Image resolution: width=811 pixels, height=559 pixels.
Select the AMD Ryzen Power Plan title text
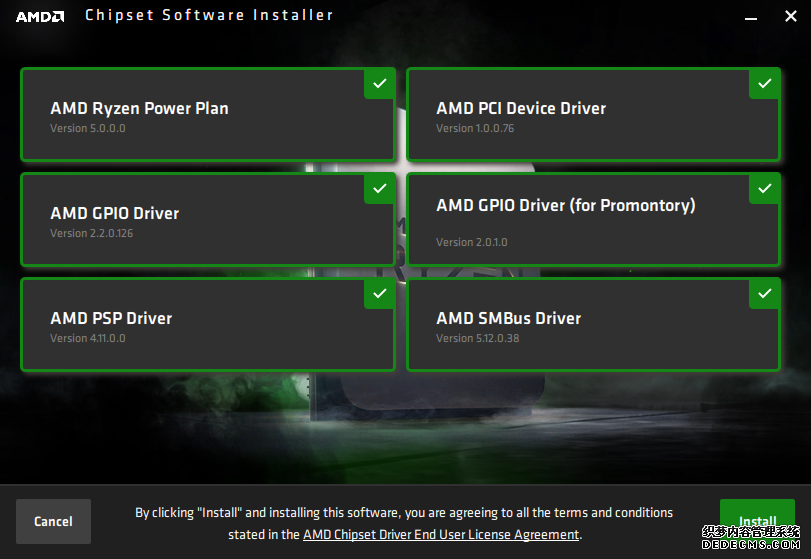tap(139, 109)
